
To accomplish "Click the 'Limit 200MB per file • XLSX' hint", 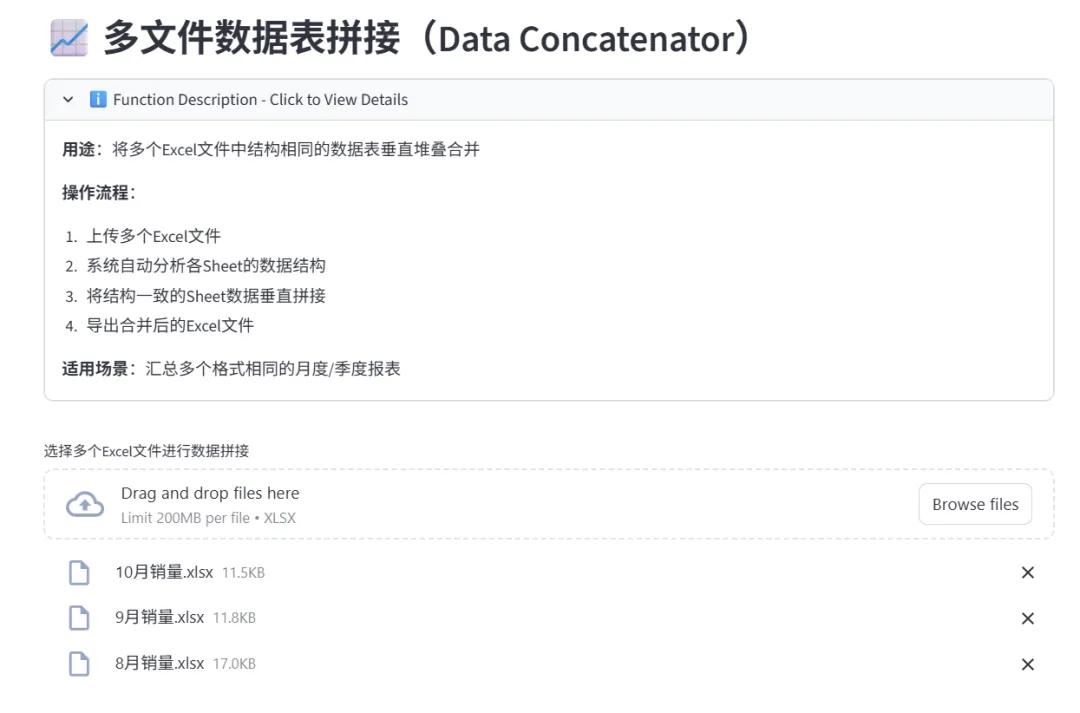I will click(x=208, y=518).
